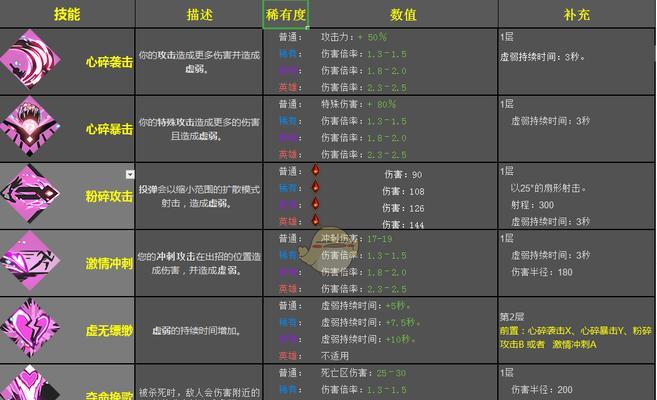Click 普通 rarity label in 粉碎攻击 row
The image size is (657, 400).
pyautogui.click(x=290, y=171)
